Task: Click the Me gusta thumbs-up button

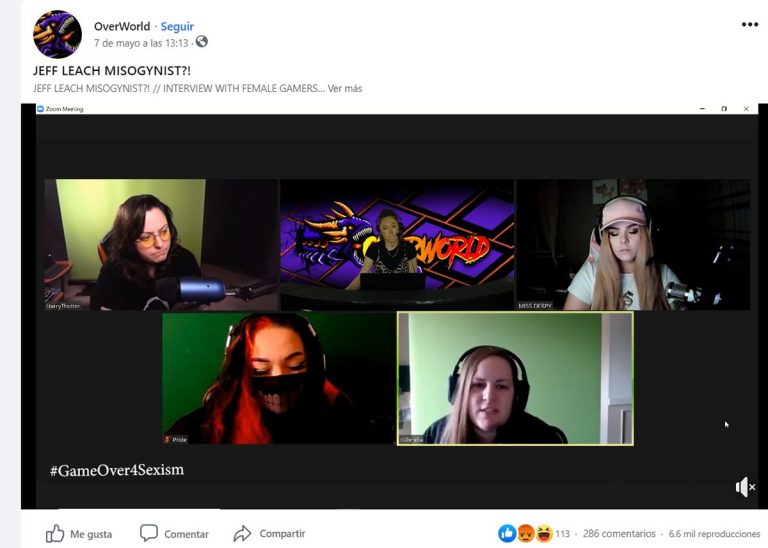Action: 79,534
